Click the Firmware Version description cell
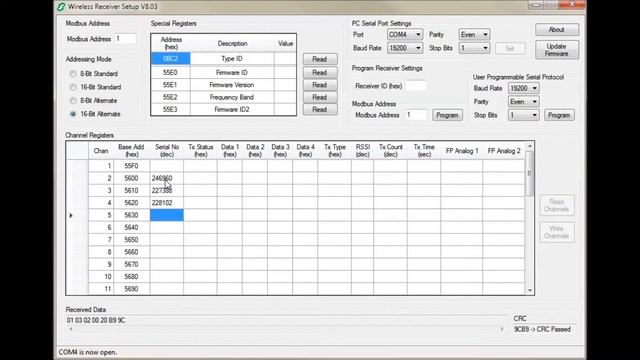The height and width of the screenshot is (360, 640). point(232,85)
